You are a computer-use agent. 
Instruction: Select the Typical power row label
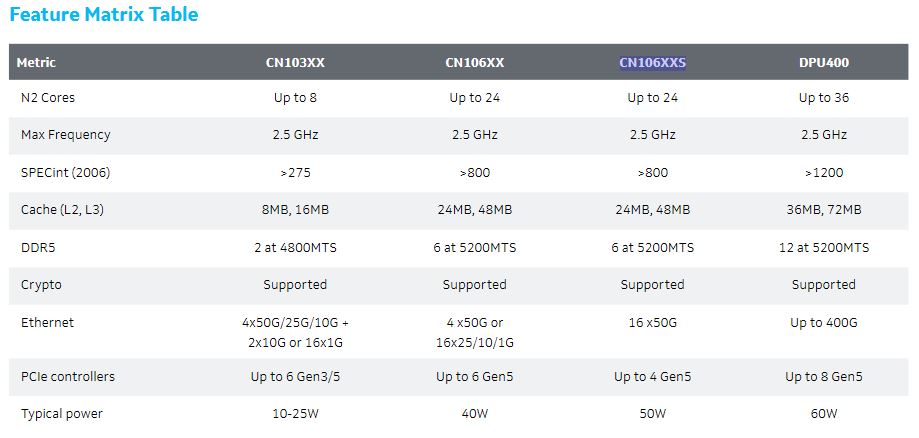coord(61,414)
